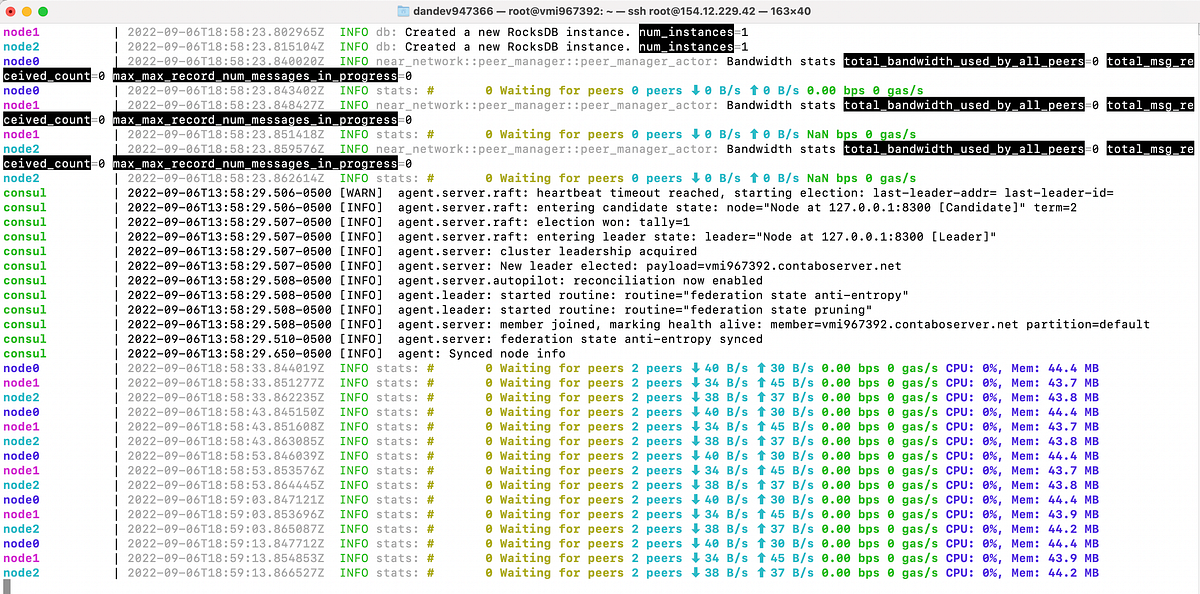Screen dimensions: 1200x594
Task: Click 'node2' label on the 18:58:43.863085Z row
Action: (x=21, y=441)
